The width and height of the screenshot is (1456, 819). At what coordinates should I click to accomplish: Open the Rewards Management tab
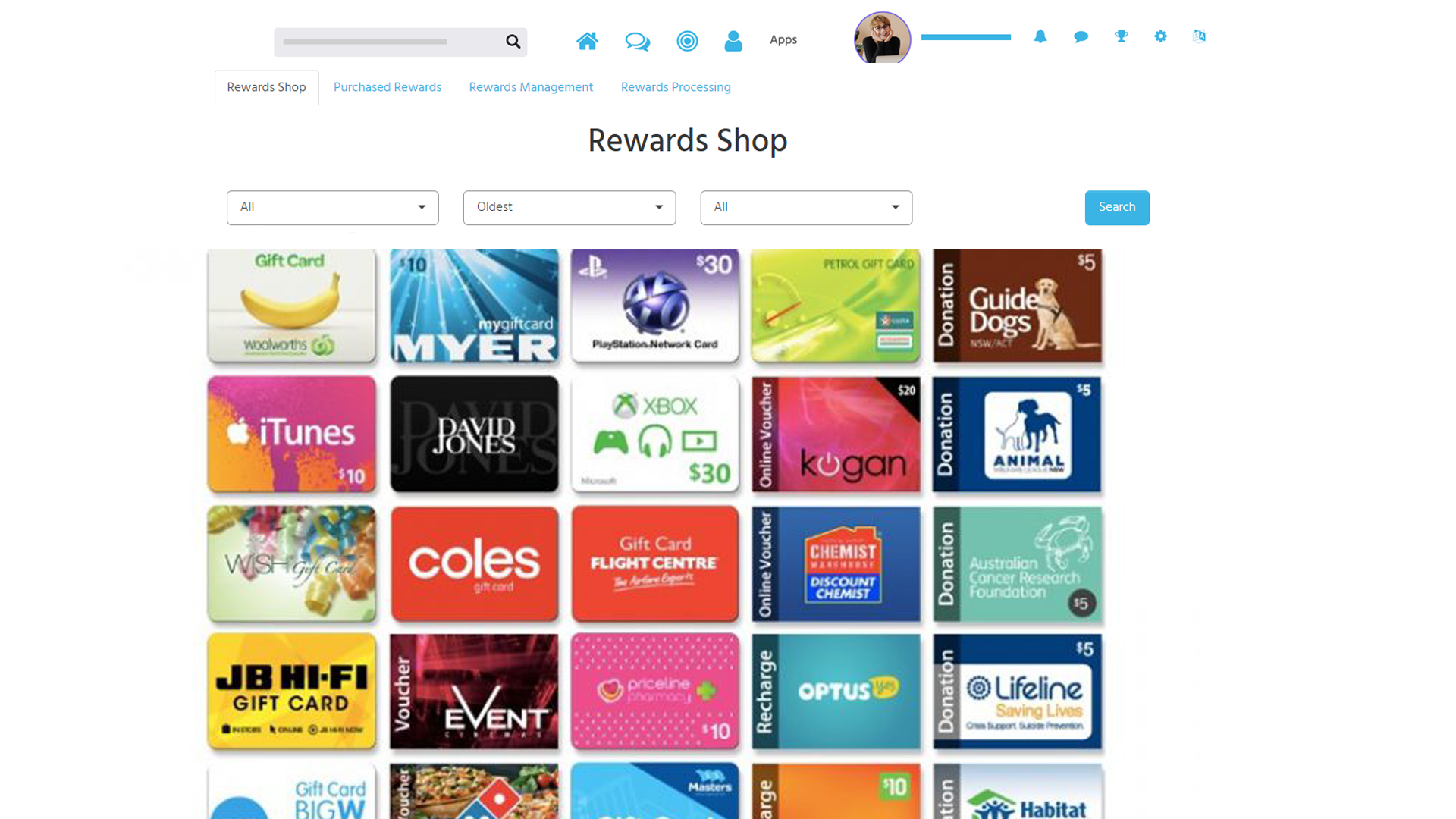tap(531, 87)
